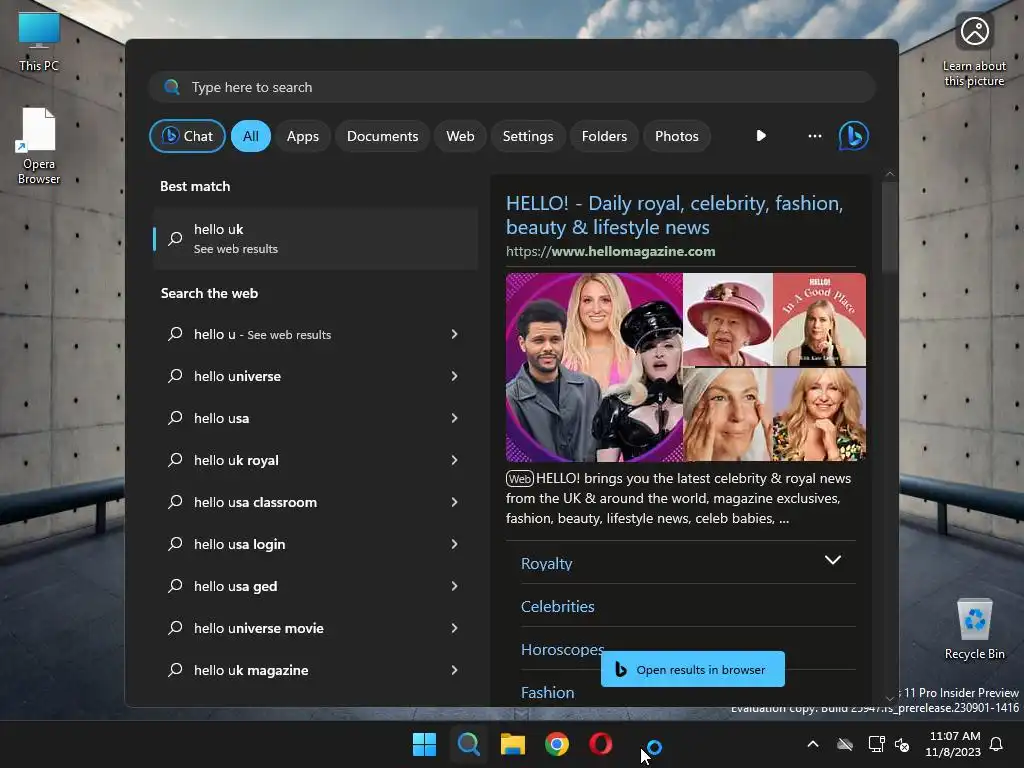
Task: Expand arrow for hello usa ged
Action: pyautogui.click(x=454, y=586)
